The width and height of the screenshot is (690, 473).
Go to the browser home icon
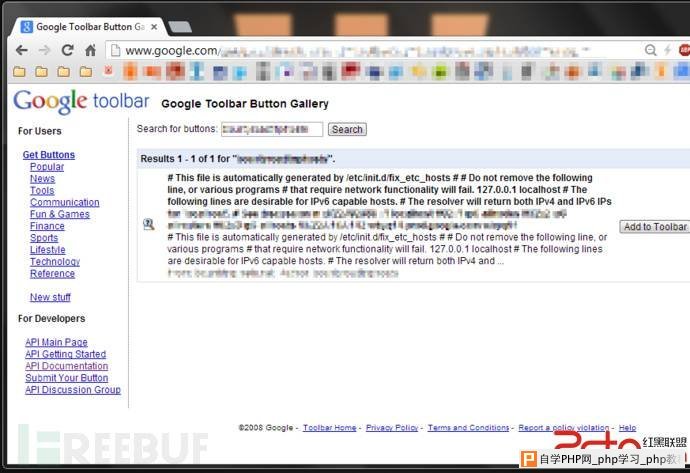click(x=91, y=50)
